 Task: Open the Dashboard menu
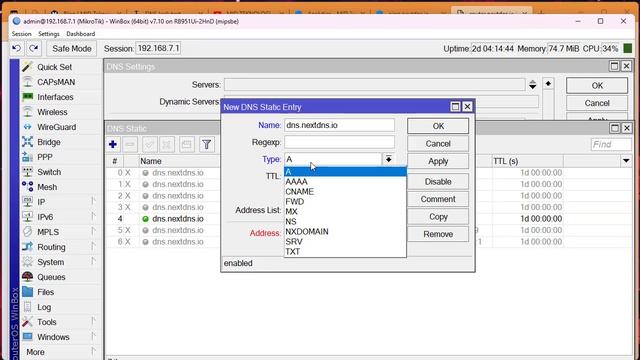(x=81, y=34)
